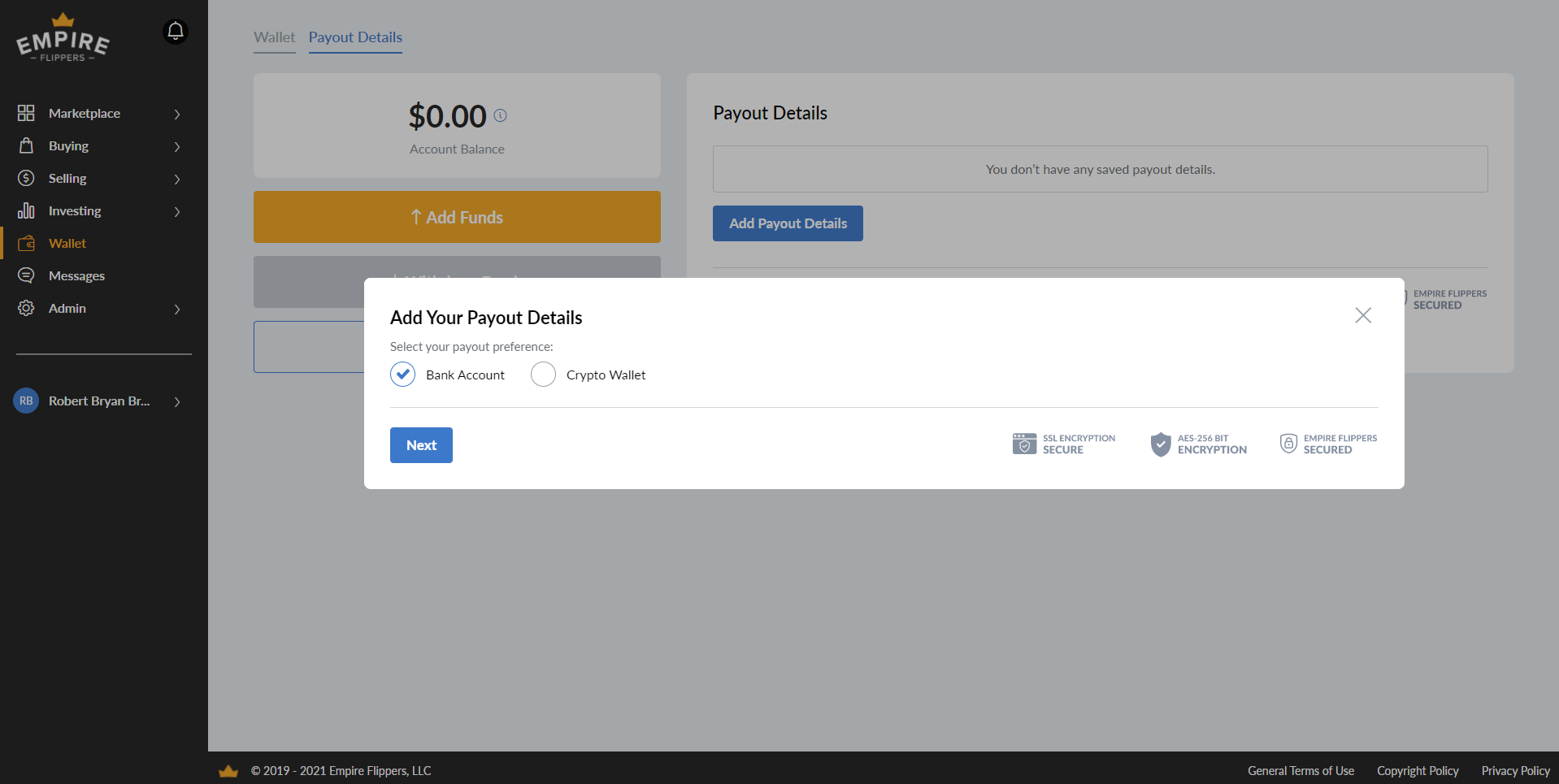This screenshot has width=1559, height=784.
Task: Close the Add Your Payout Details dialog
Action: coord(1363,315)
